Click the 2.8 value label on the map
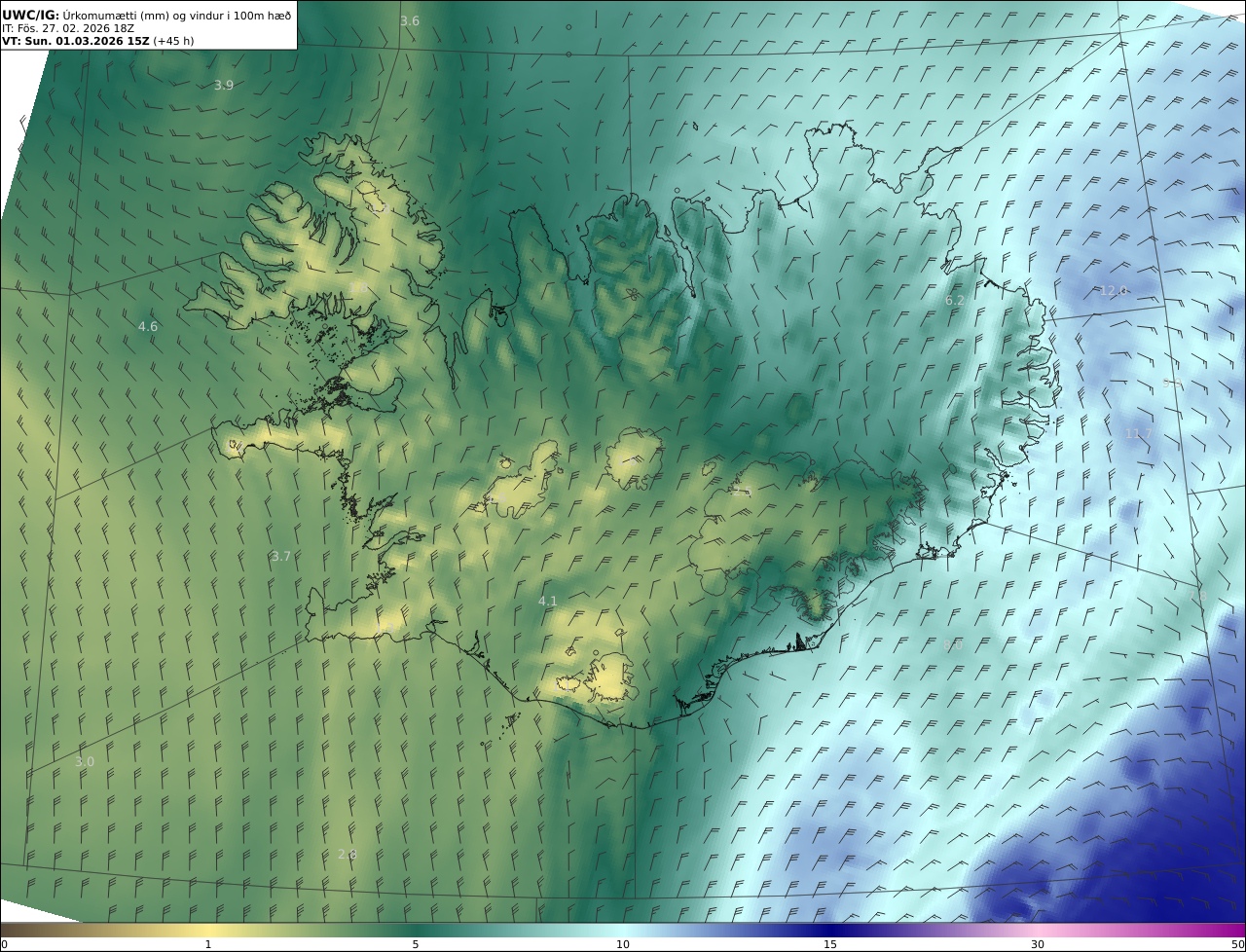This screenshot has height=952, width=1246. (348, 854)
